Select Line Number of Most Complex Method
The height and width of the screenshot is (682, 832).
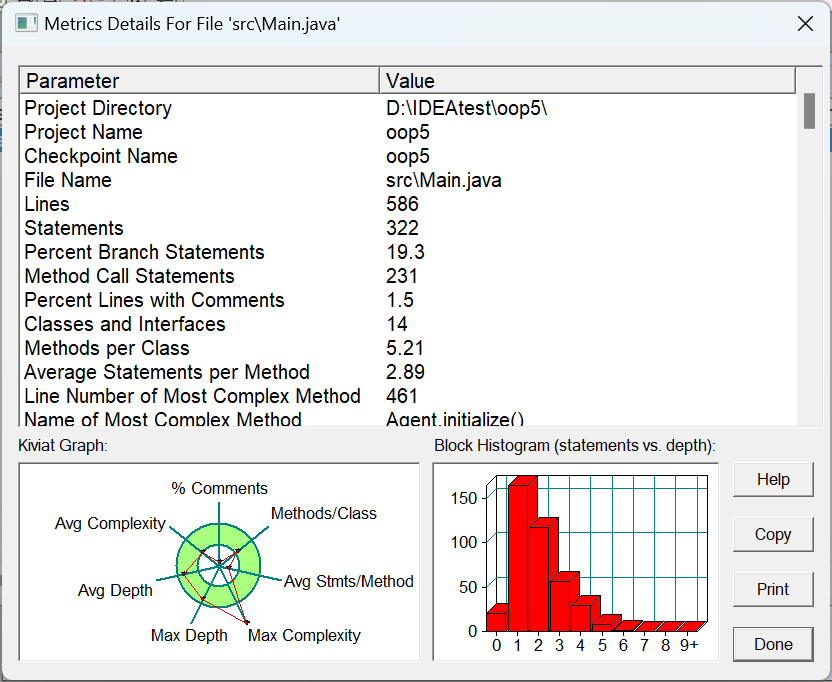[408, 396]
